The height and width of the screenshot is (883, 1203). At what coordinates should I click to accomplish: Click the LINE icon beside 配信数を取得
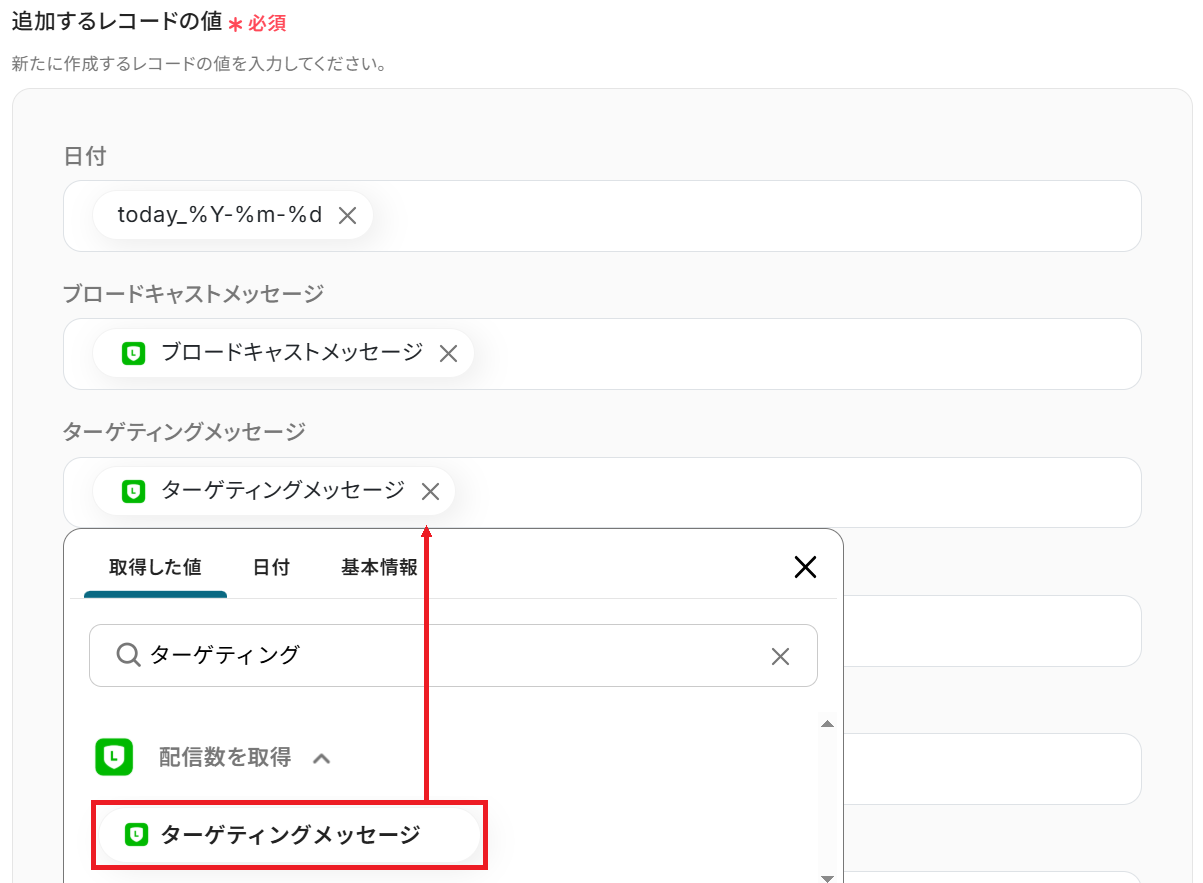coord(114,757)
